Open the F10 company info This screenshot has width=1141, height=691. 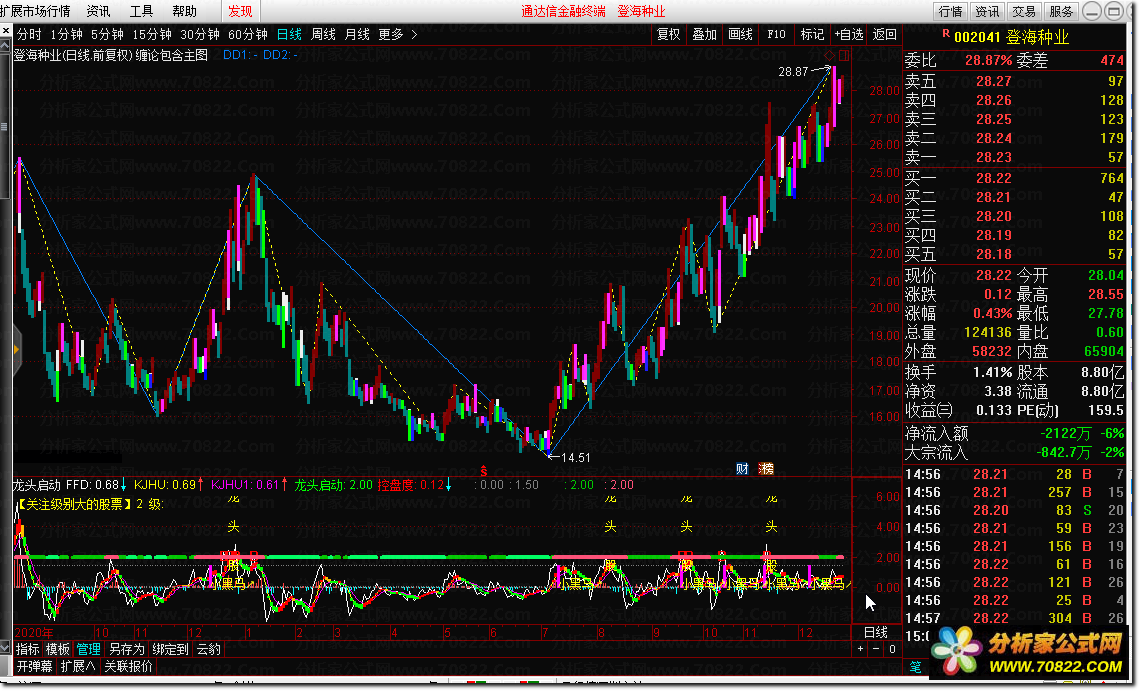point(776,34)
